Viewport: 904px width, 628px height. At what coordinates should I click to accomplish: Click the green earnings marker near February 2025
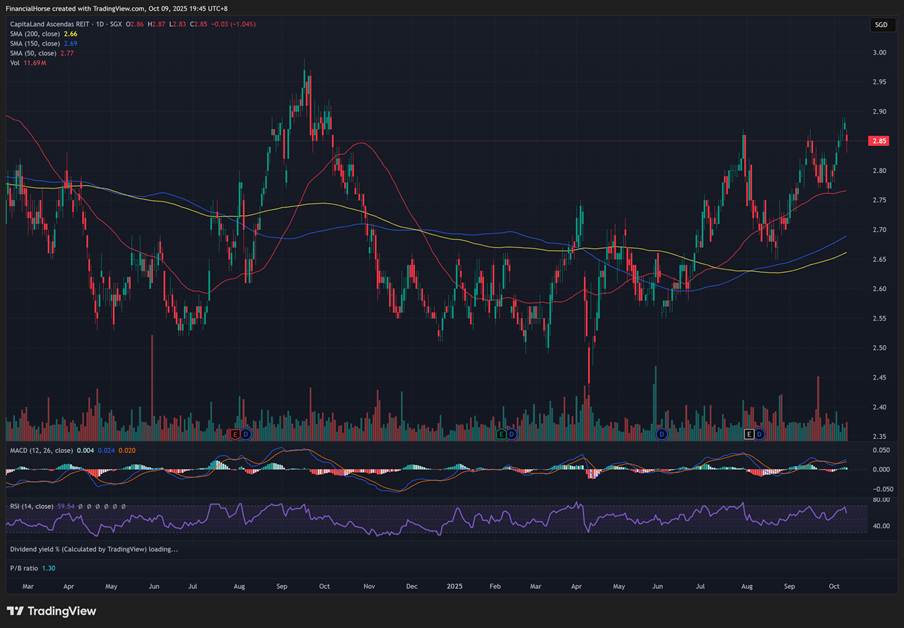pos(501,435)
